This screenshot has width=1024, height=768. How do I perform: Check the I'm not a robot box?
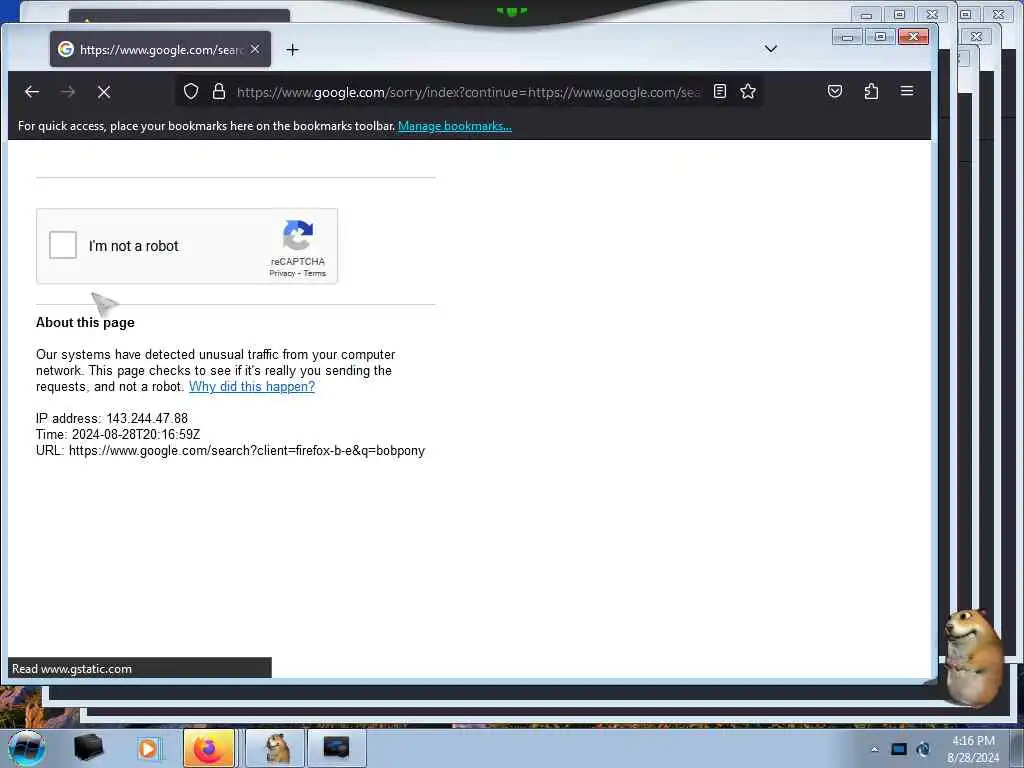(63, 245)
